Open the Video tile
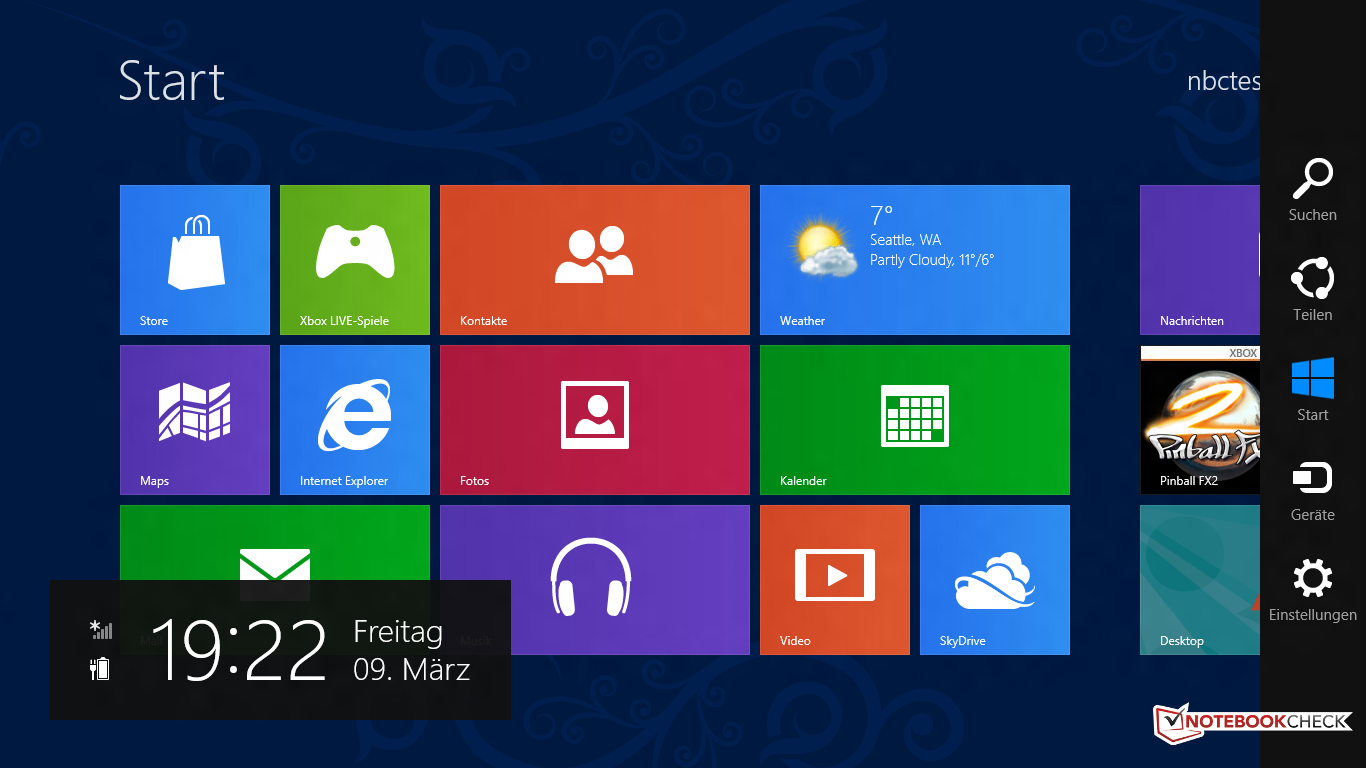This screenshot has width=1366, height=768. (835, 580)
